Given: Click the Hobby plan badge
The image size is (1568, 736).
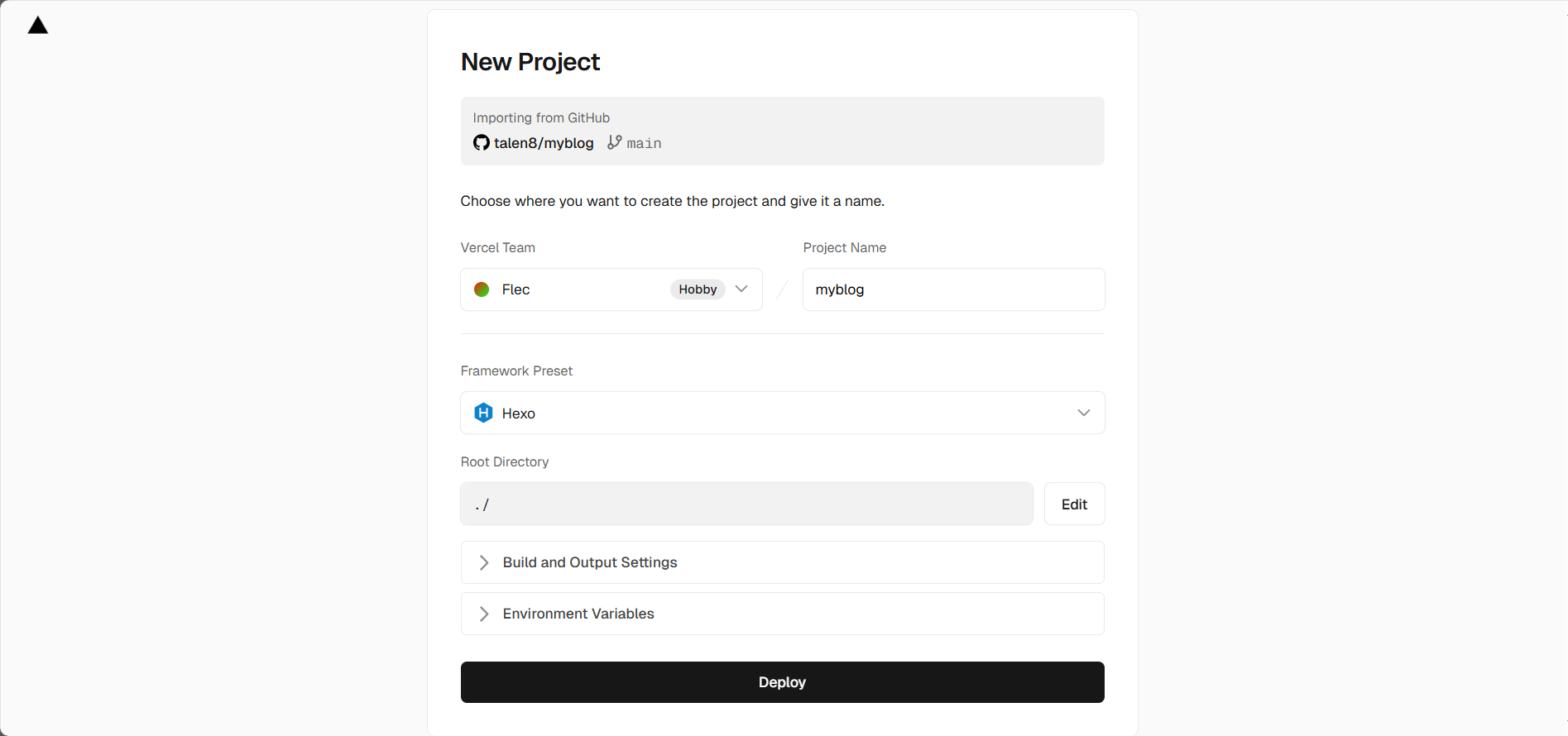Looking at the screenshot, I should 697,289.
